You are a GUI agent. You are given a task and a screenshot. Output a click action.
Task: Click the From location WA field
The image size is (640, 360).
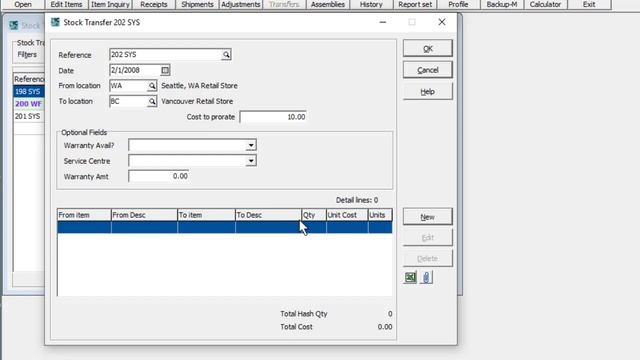128,86
